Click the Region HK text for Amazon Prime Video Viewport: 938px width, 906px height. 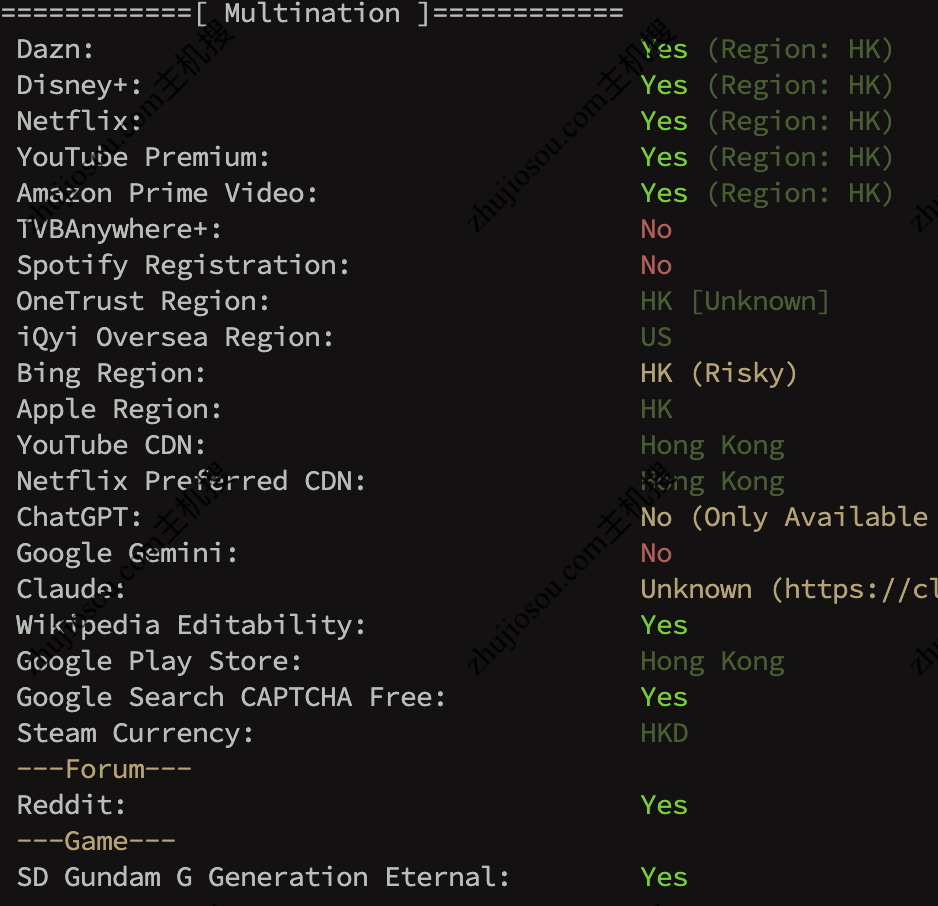pos(800,193)
